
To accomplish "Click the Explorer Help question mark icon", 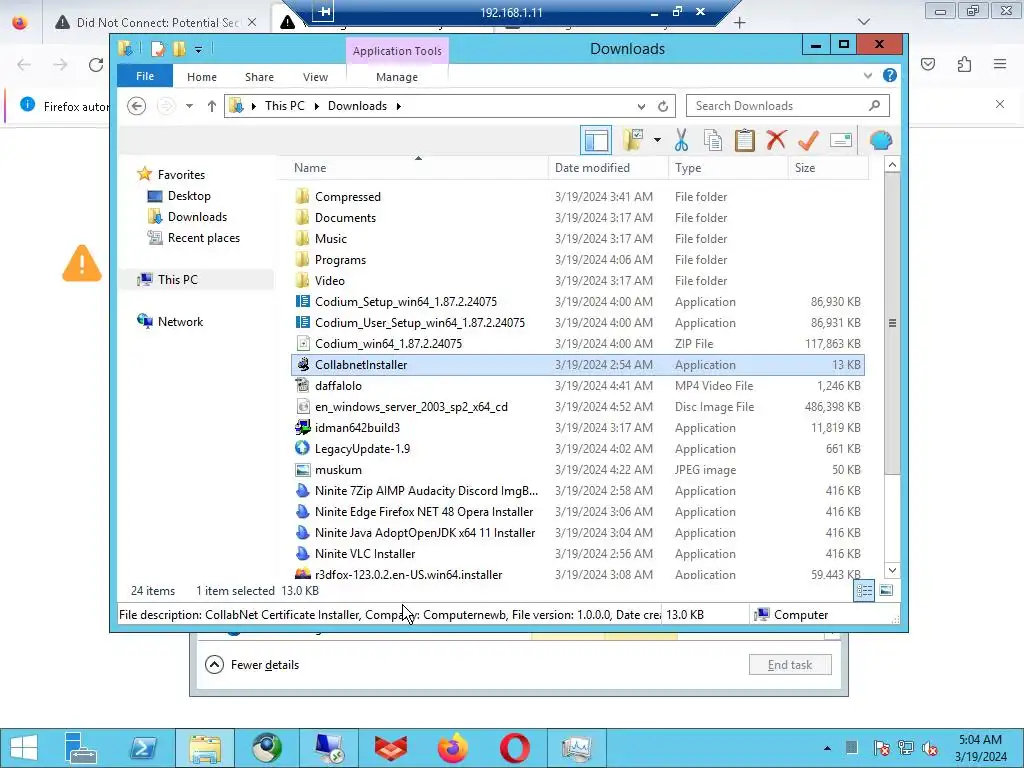I will (x=889, y=76).
